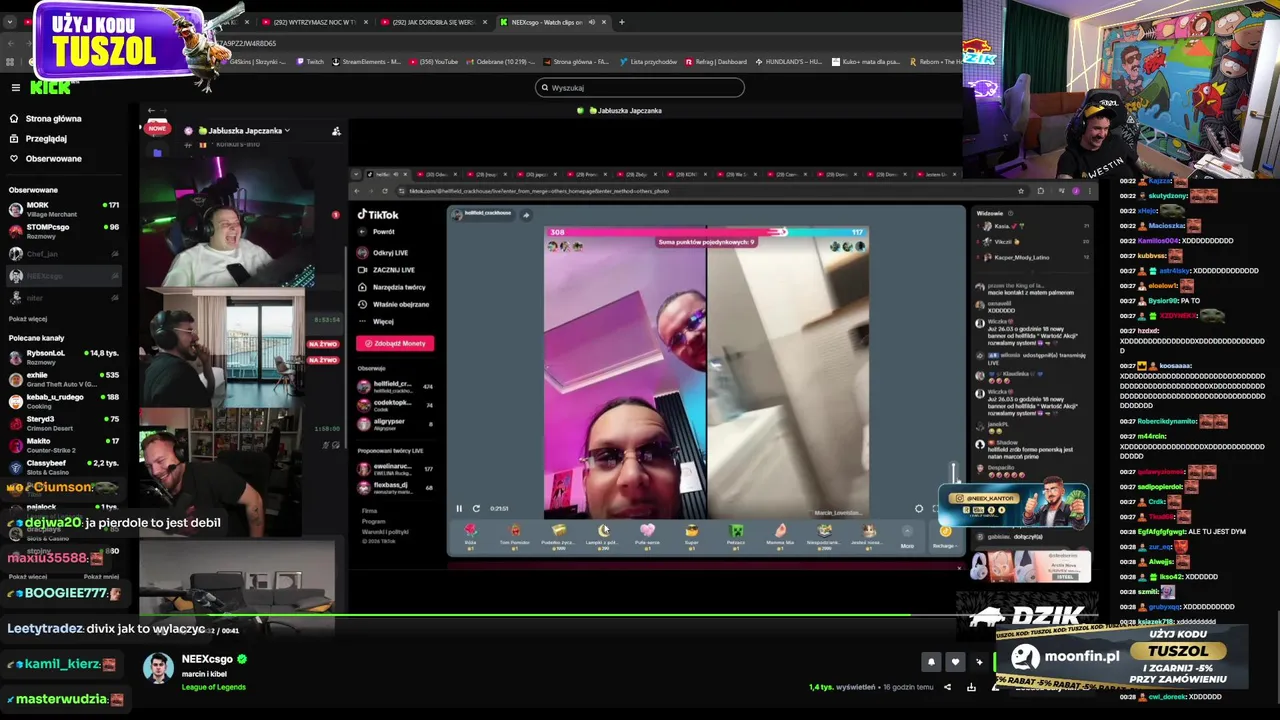The image size is (1280, 720).
Task: Click the browser back arrow
Action: click(10, 43)
